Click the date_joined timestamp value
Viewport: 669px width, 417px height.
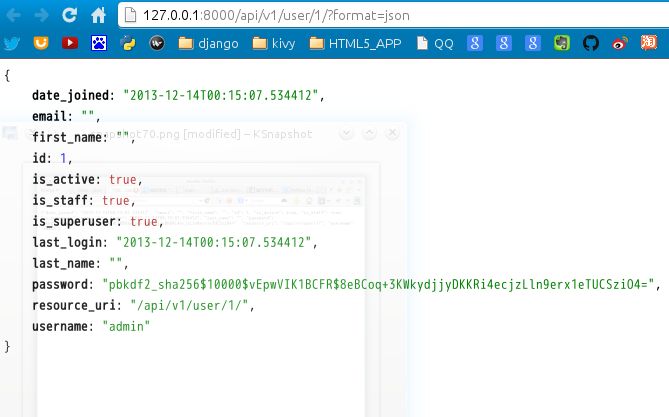click(221, 95)
